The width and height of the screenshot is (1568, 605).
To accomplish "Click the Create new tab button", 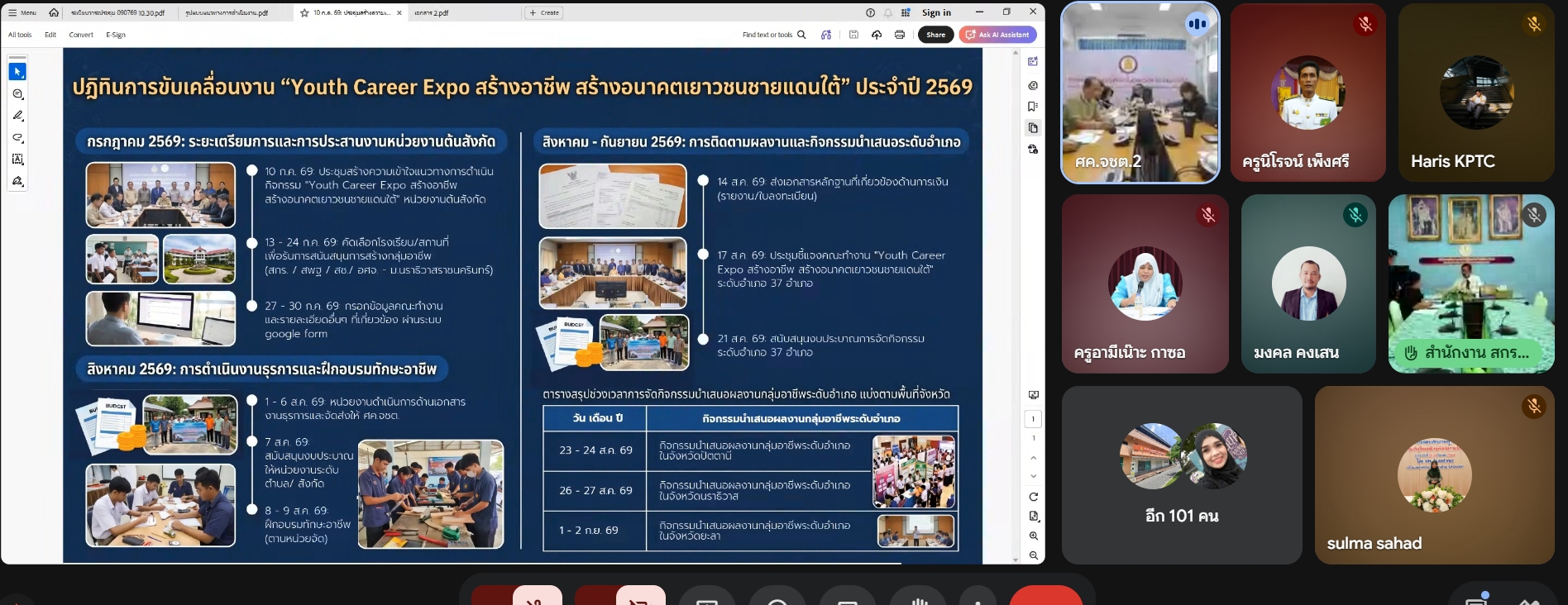I will point(544,13).
